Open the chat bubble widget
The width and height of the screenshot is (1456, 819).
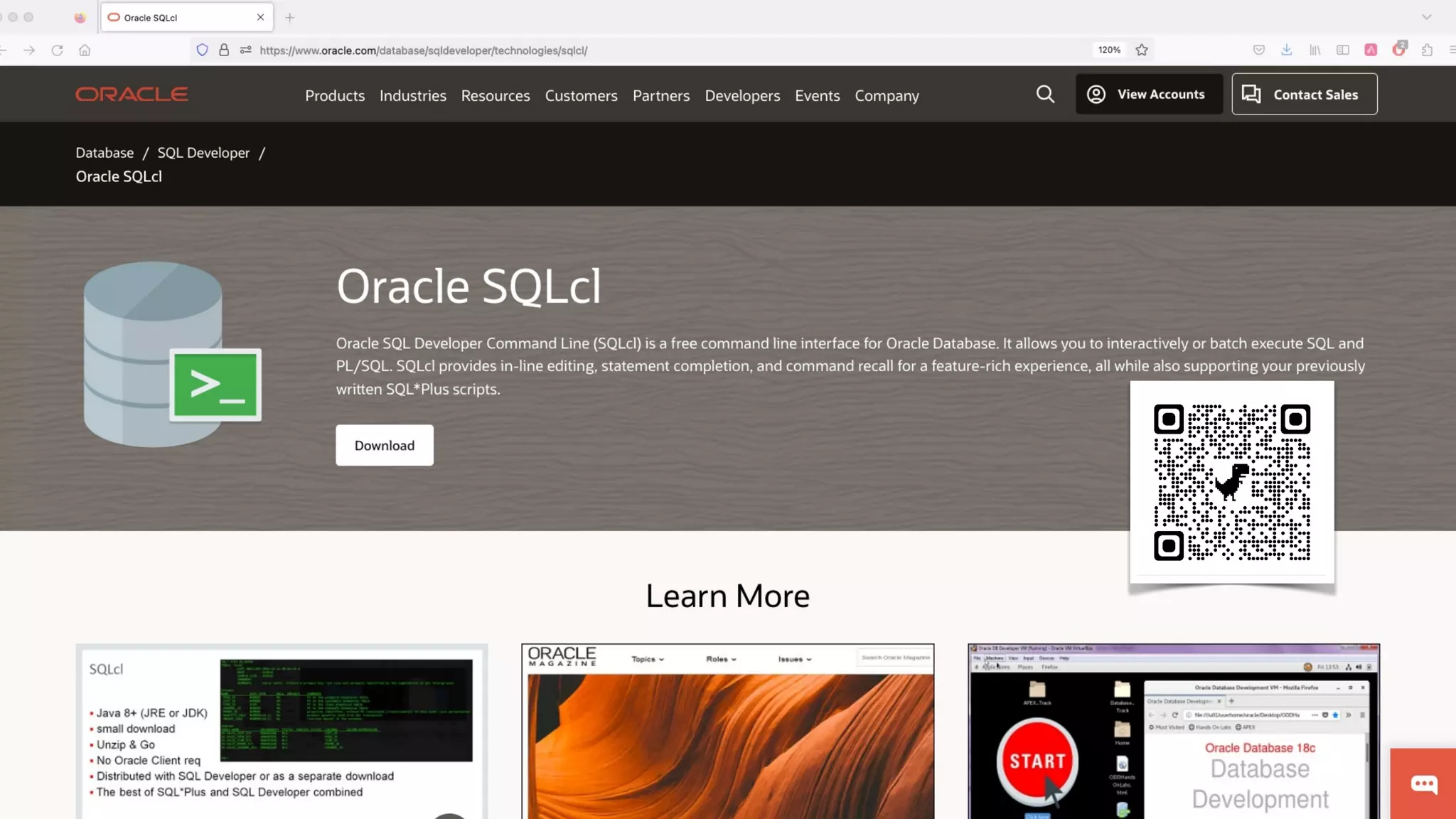click(x=1423, y=783)
